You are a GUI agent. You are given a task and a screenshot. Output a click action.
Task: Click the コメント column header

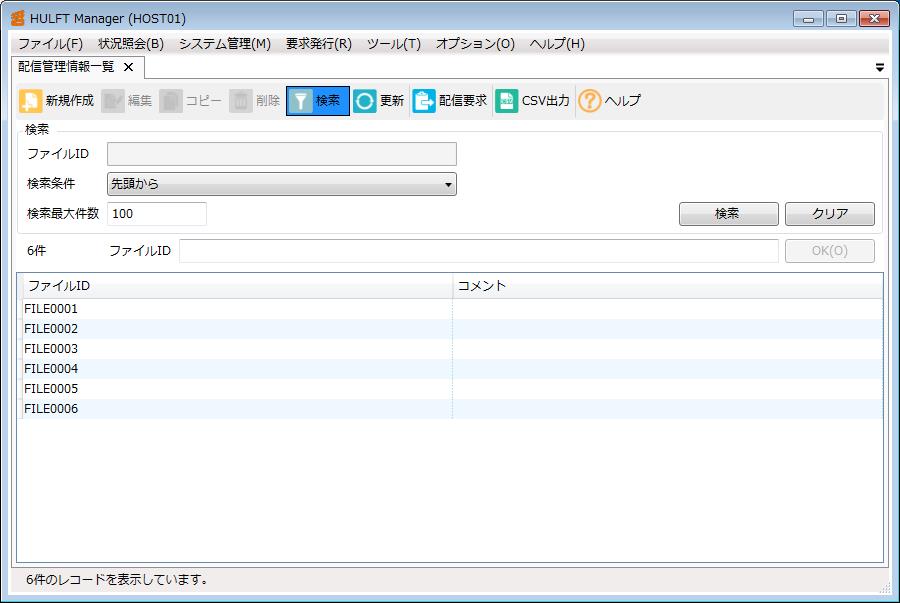pyautogui.click(x=667, y=286)
